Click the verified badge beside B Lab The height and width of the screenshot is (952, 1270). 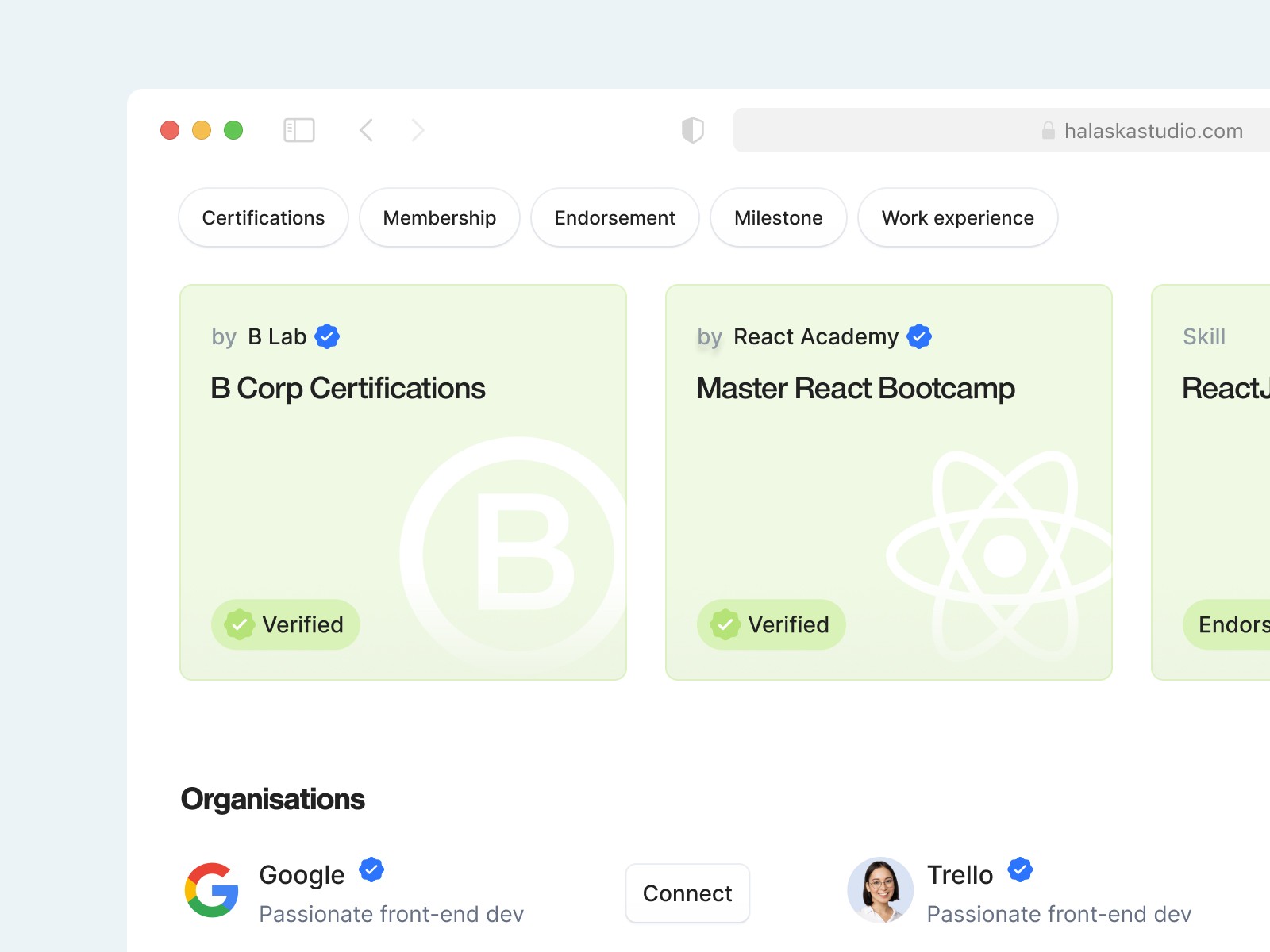click(x=327, y=336)
